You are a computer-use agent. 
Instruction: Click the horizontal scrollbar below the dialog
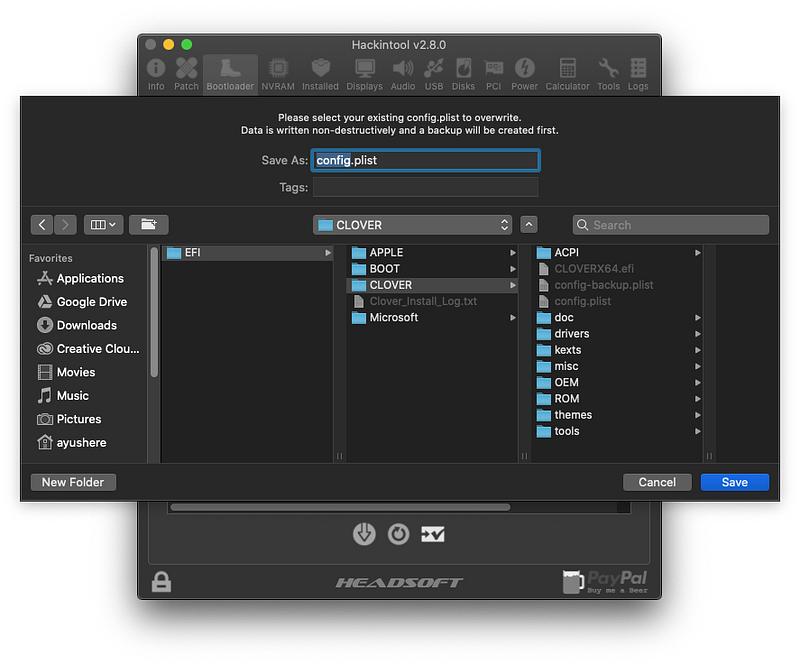click(x=340, y=507)
